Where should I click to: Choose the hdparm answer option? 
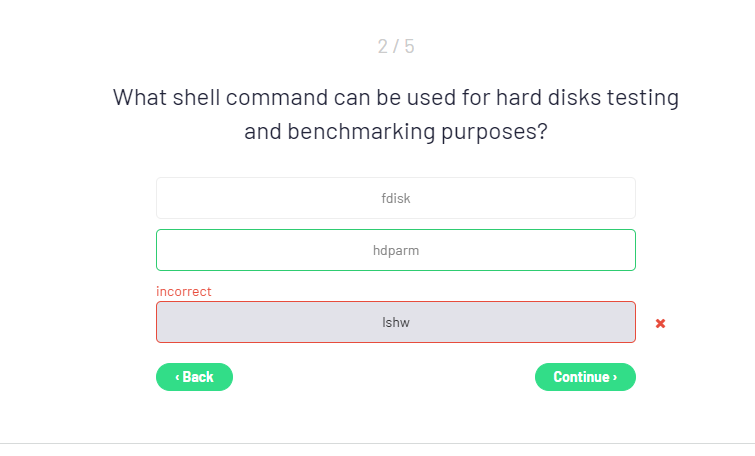[395, 250]
